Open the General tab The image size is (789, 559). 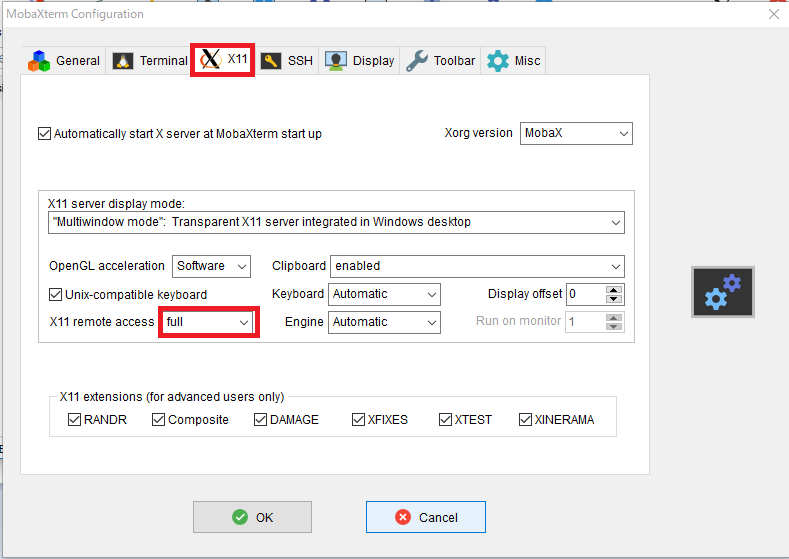click(64, 61)
